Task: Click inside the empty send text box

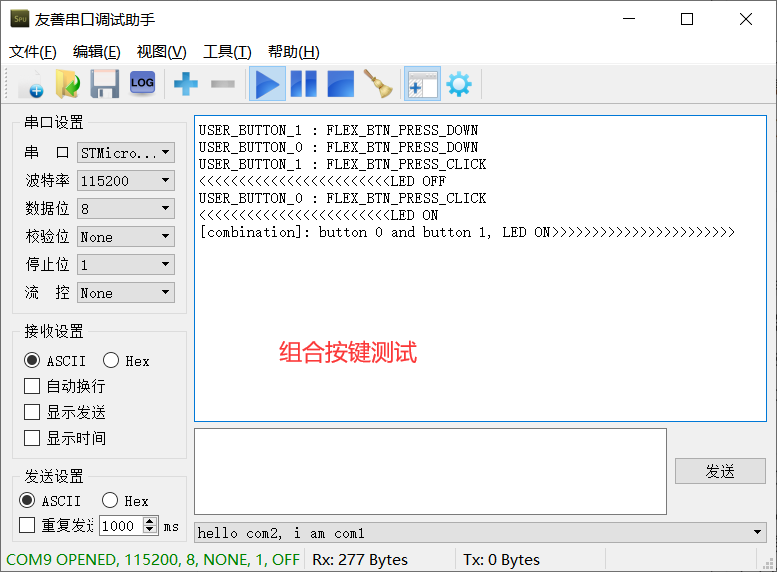Action: coord(430,471)
